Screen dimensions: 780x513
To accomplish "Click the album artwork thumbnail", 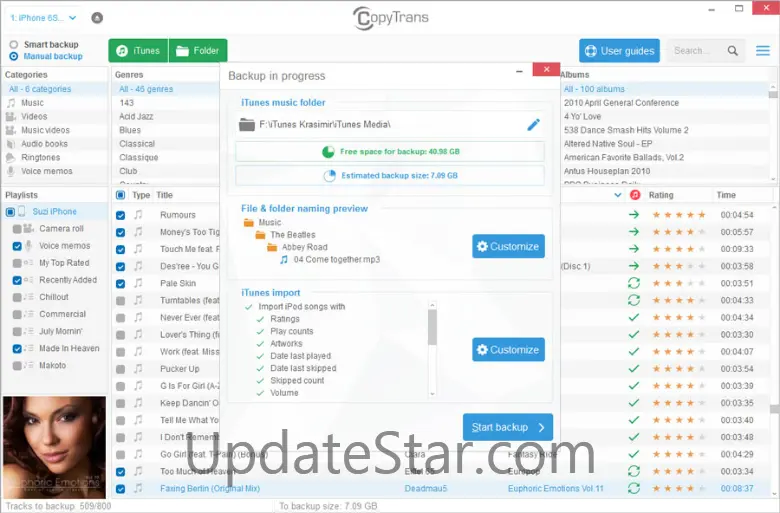I will pyautogui.click(x=54, y=447).
